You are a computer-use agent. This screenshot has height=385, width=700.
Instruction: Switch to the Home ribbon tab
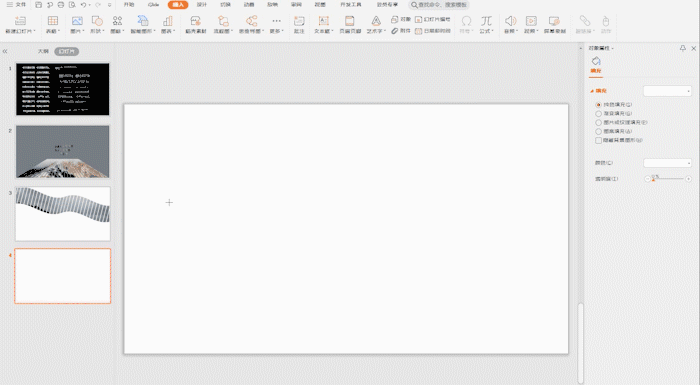coord(129,5)
